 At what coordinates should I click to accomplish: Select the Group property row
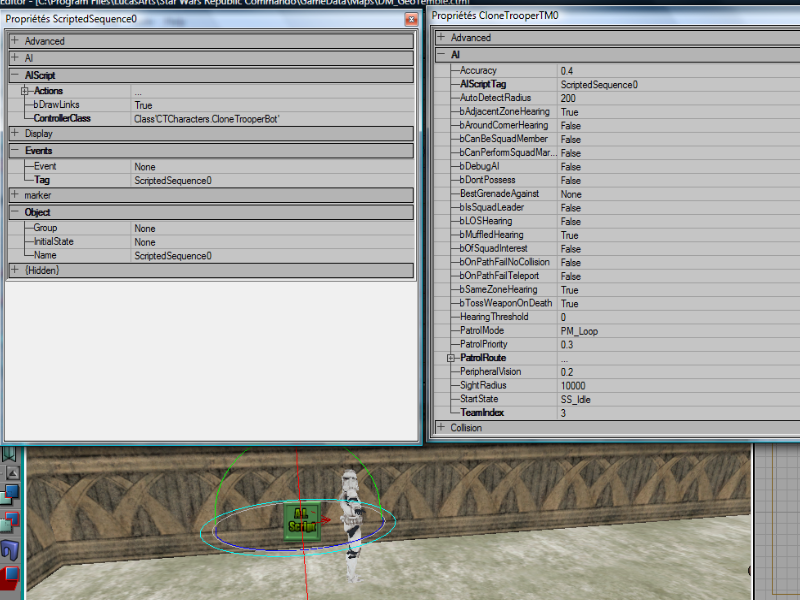coord(211,228)
